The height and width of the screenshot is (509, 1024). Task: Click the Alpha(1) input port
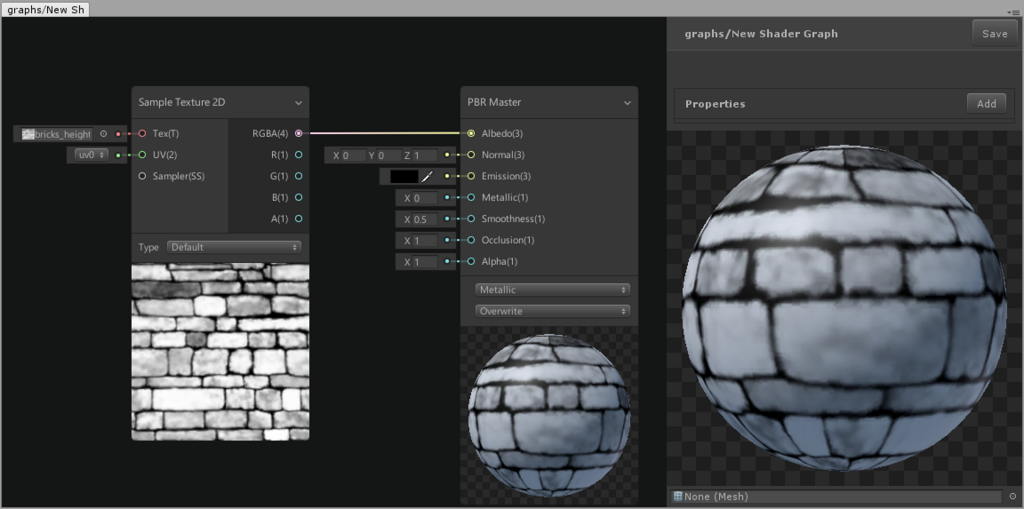pos(471,261)
